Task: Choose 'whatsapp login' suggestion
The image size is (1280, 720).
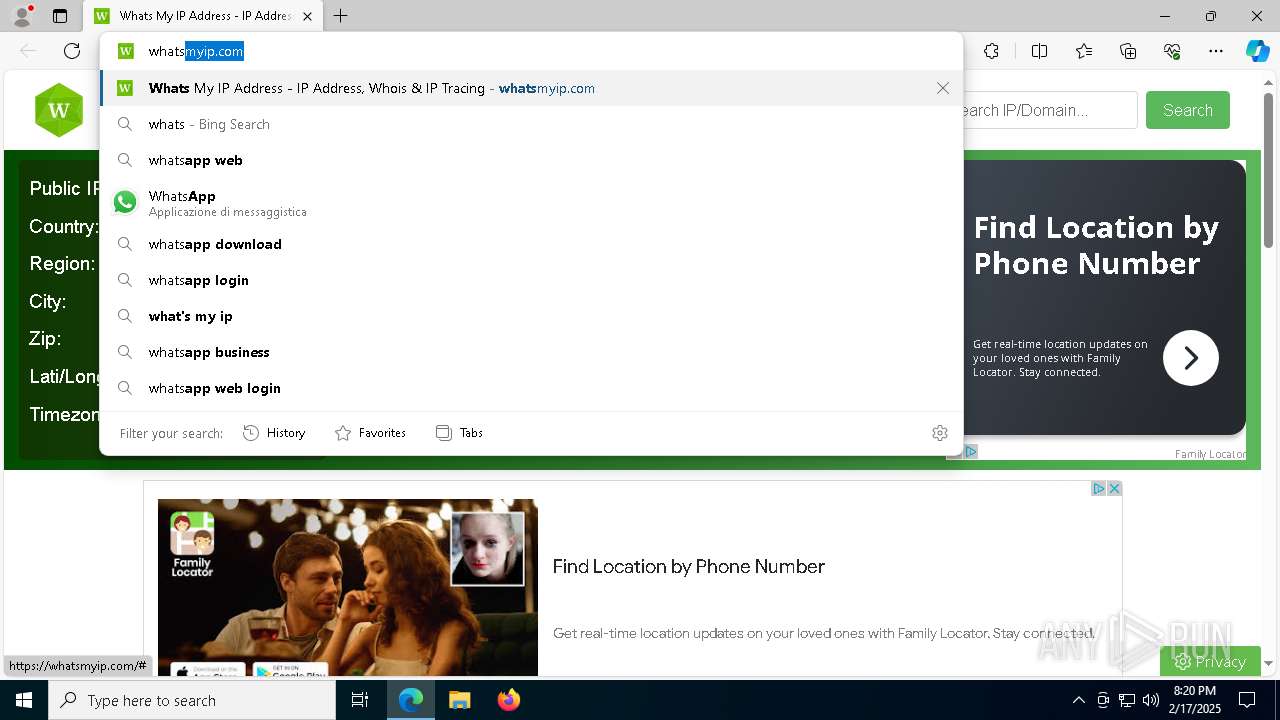Action: [531, 280]
